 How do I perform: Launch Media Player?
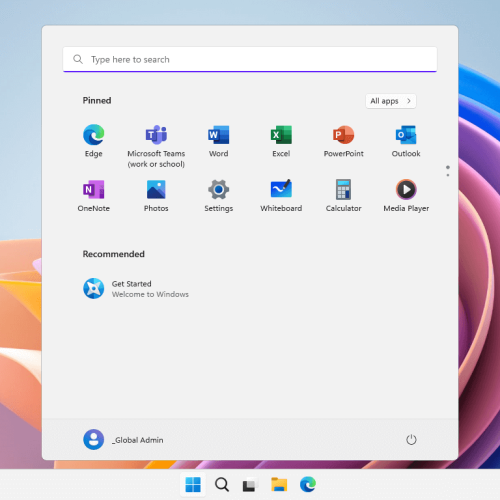pyautogui.click(x=406, y=196)
